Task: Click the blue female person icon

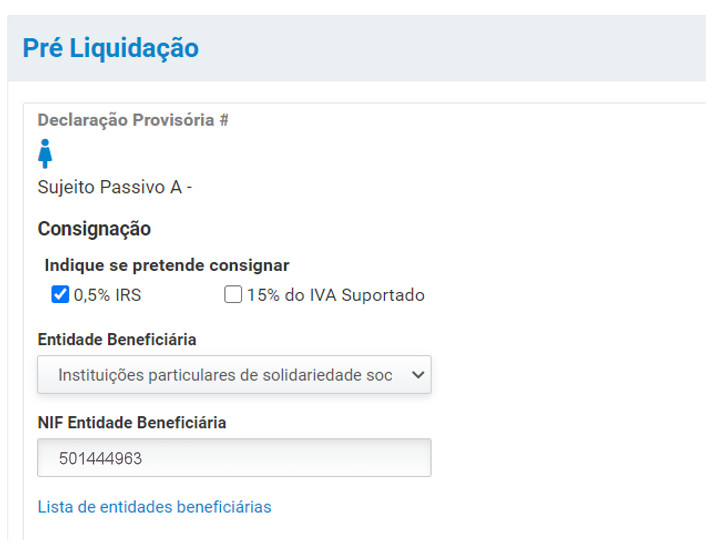Action: coord(45,154)
